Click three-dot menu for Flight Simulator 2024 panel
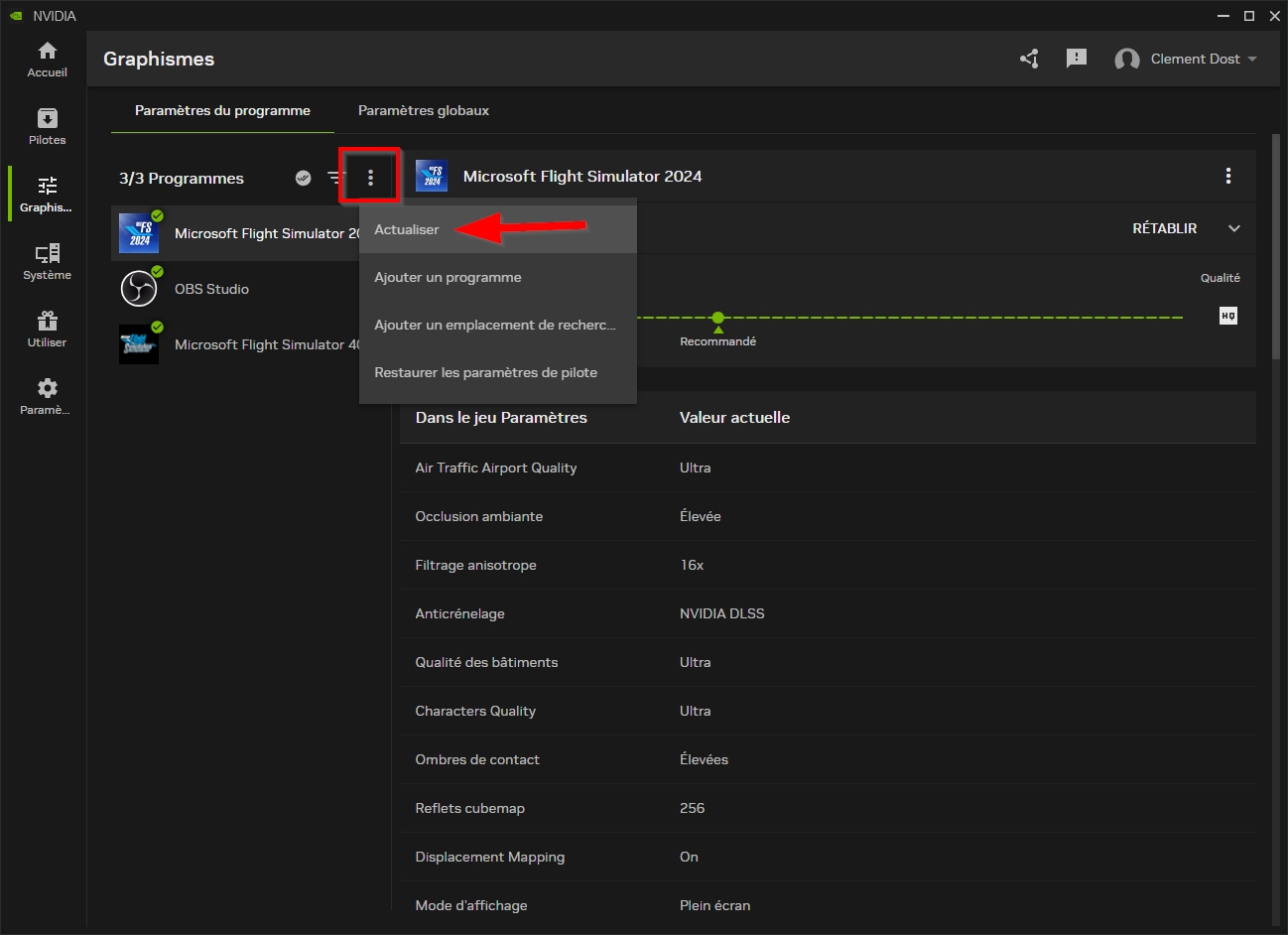 point(1228,176)
